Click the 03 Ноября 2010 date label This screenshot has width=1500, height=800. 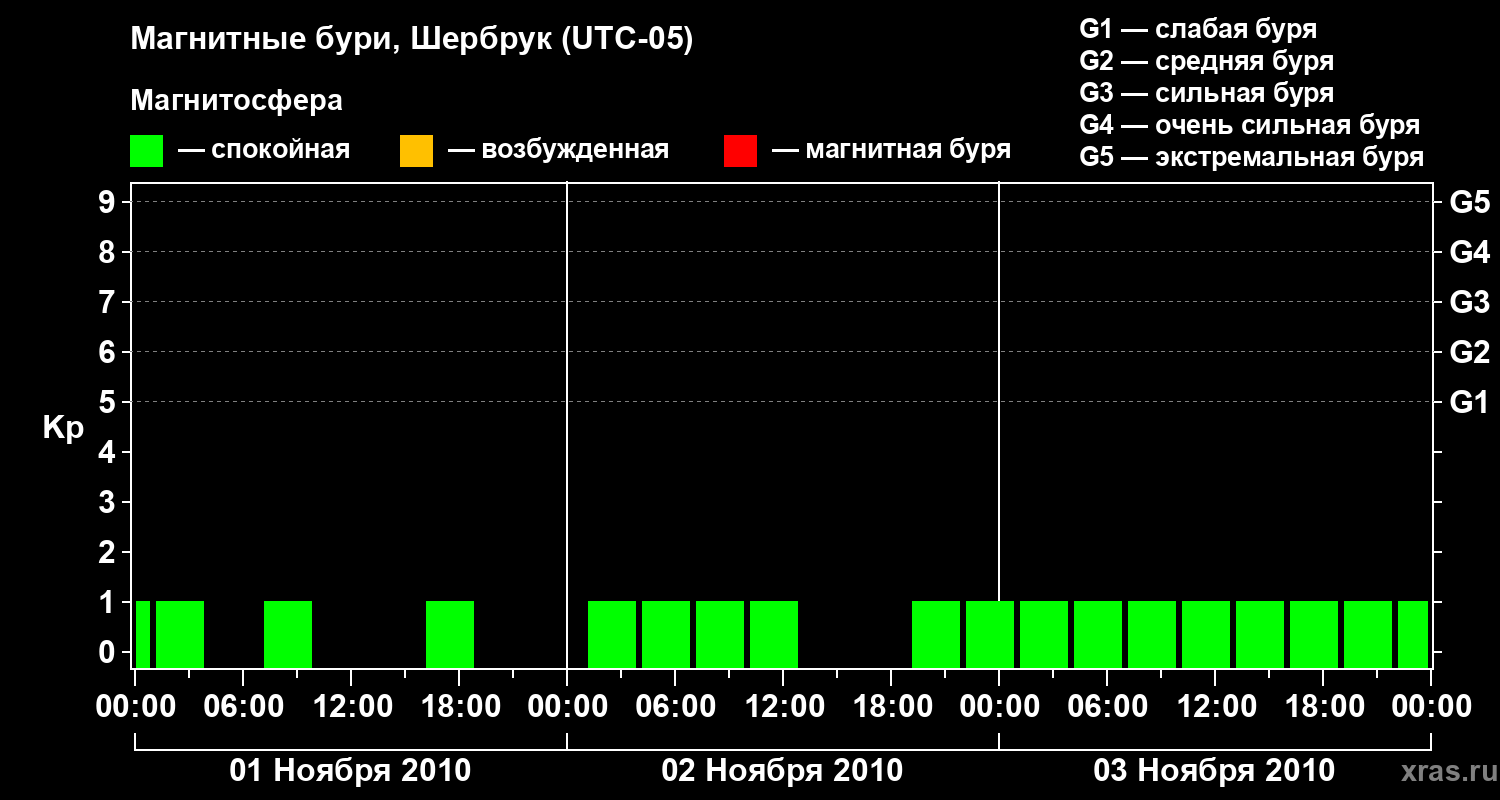(1214, 771)
